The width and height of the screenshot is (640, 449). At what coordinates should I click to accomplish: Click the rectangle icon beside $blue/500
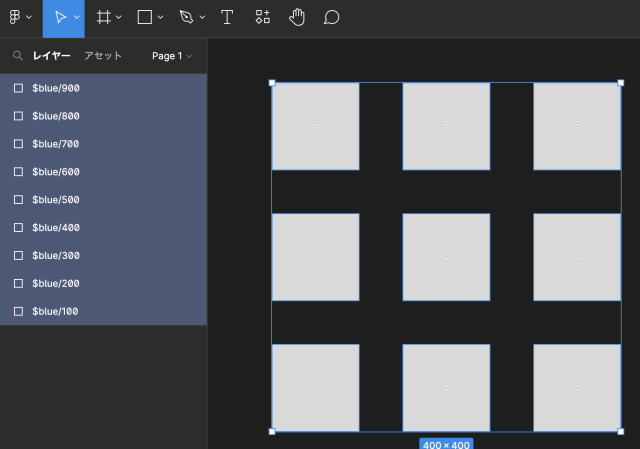pos(18,200)
